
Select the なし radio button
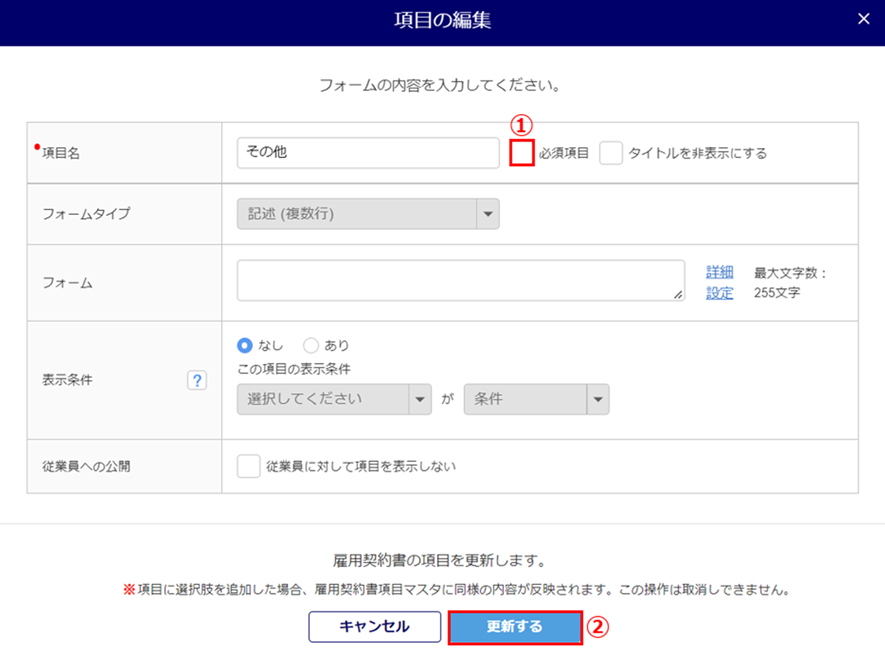(x=245, y=345)
